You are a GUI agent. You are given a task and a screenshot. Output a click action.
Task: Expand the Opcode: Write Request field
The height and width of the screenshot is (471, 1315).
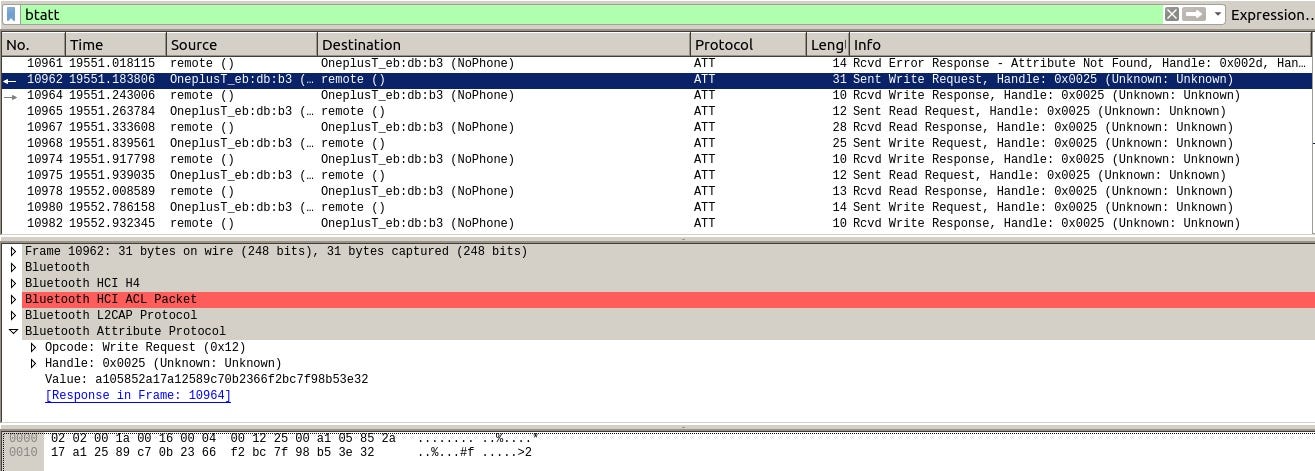point(33,348)
